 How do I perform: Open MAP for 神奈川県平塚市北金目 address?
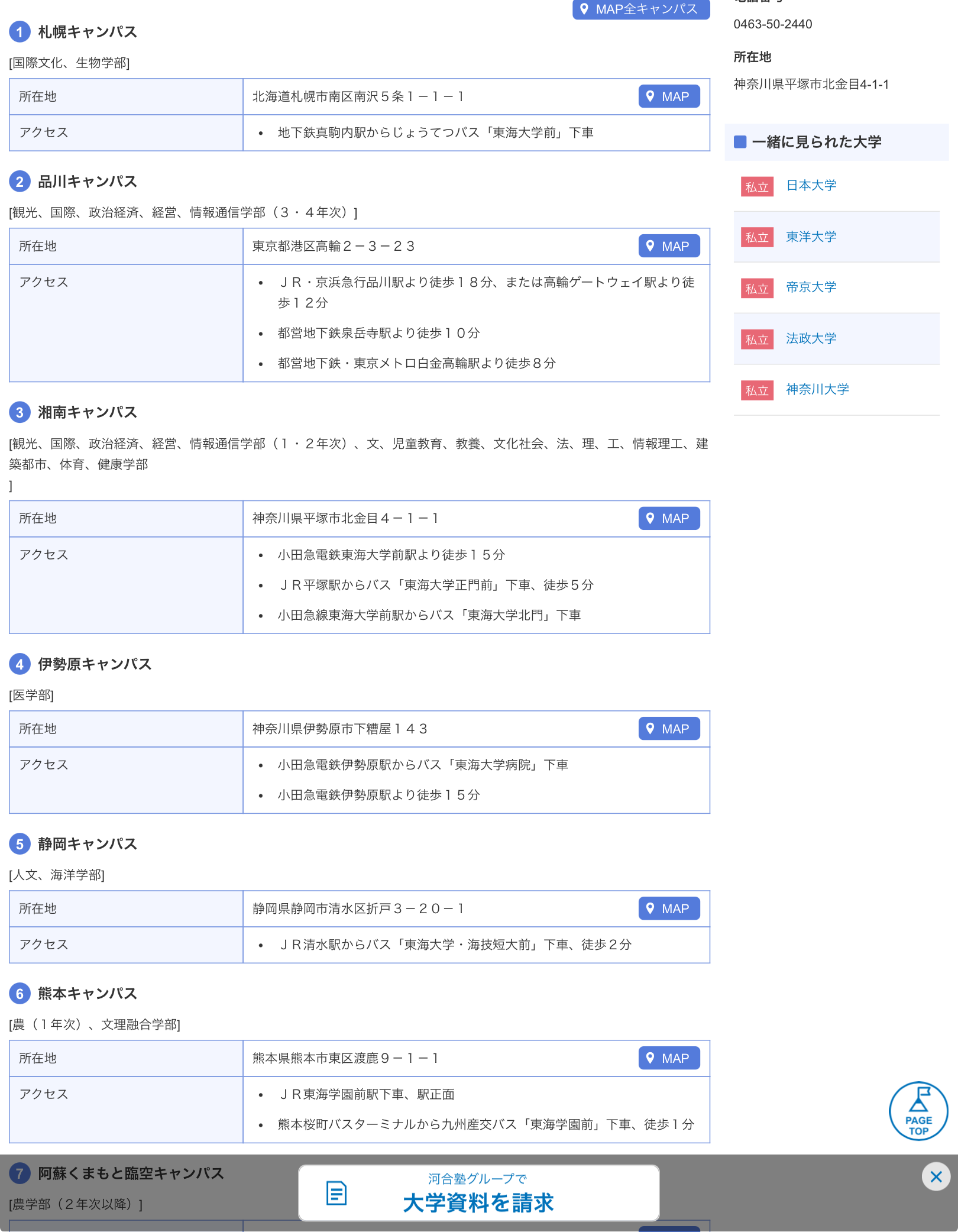tap(669, 519)
